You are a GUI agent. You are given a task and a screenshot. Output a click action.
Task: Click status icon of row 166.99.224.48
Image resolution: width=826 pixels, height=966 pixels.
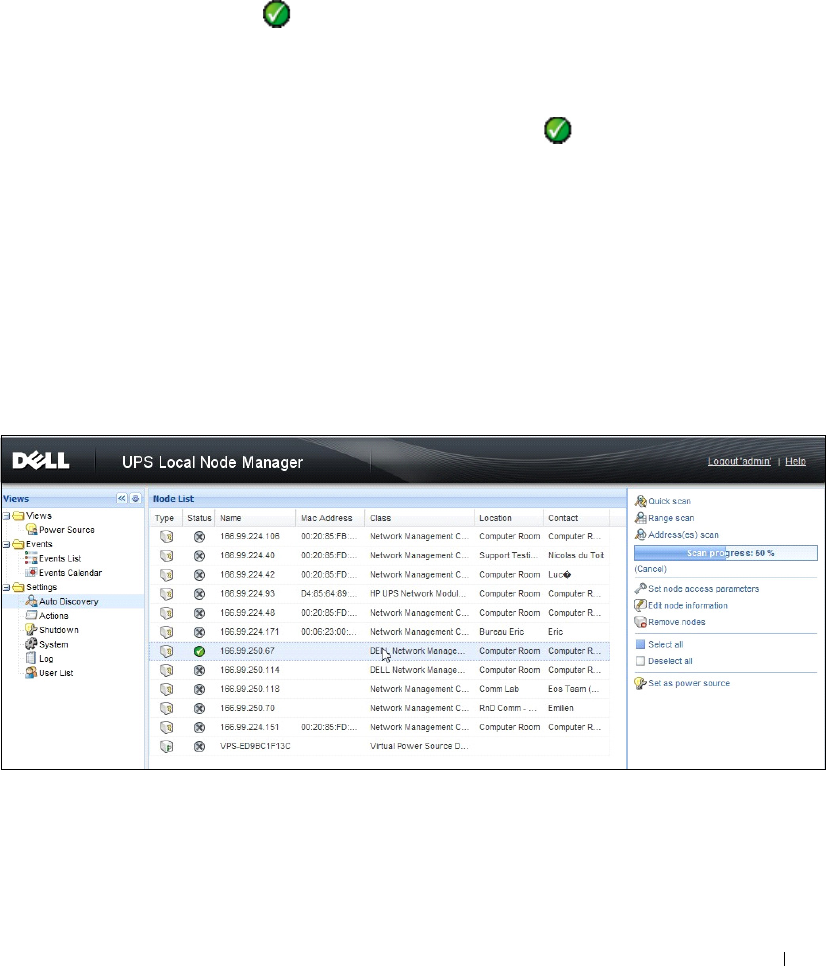tap(199, 613)
